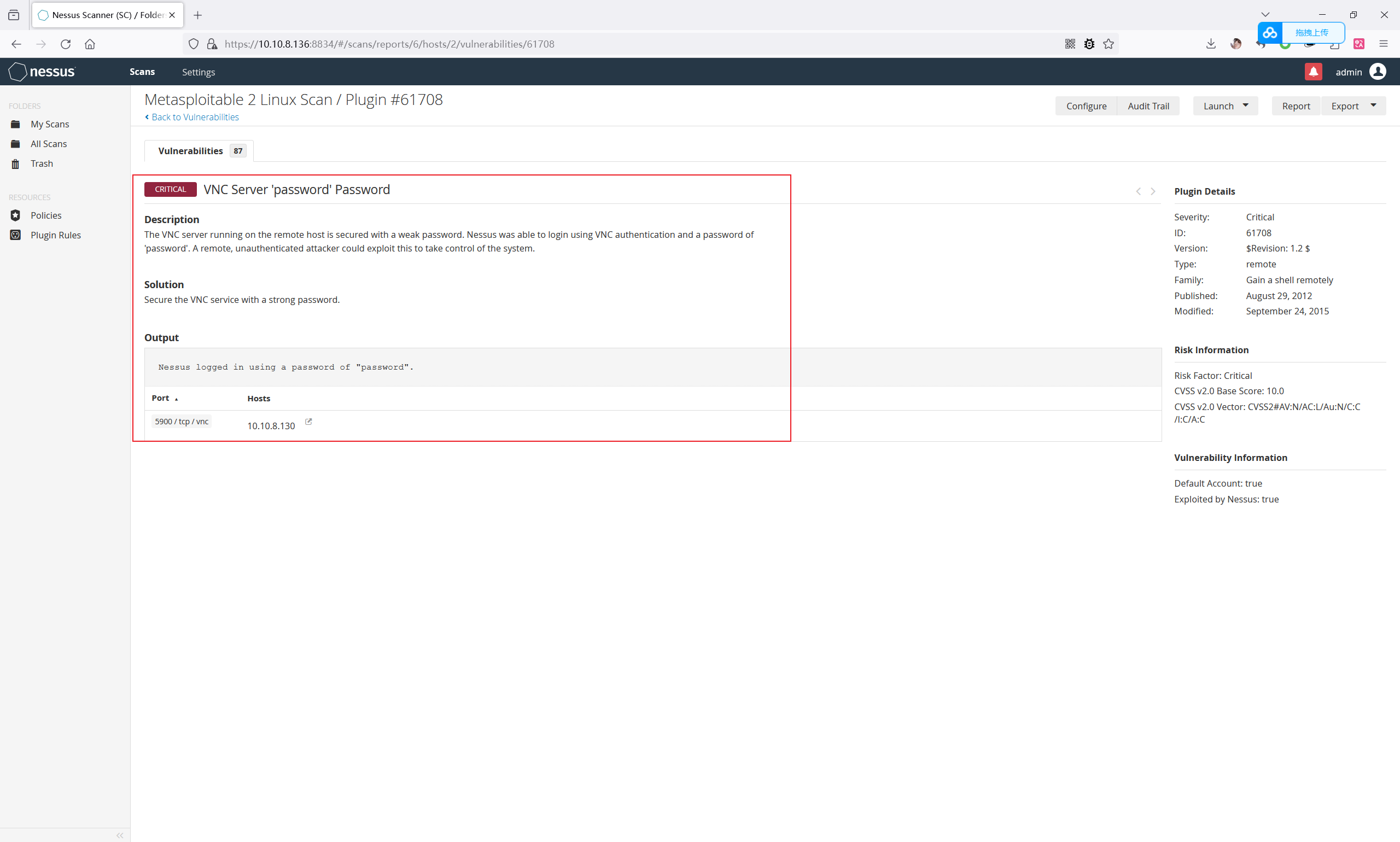Go to the next plugin arrow
Image resolution: width=1400 pixels, height=842 pixels.
point(1153,191)
